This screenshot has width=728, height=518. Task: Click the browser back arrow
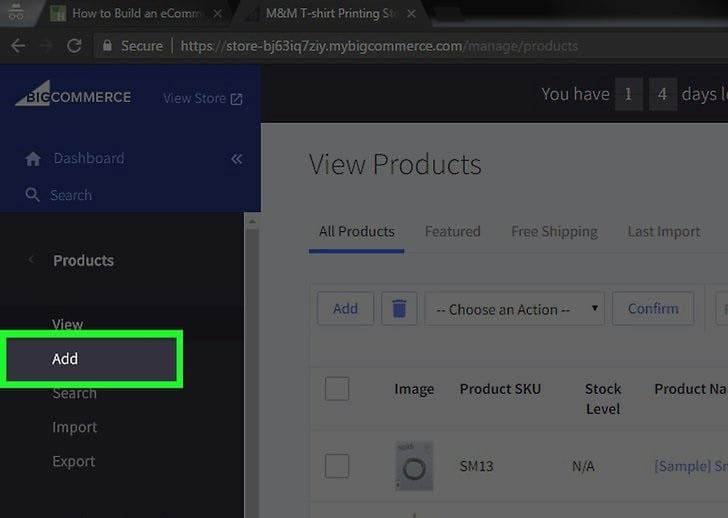click(18, 45)
